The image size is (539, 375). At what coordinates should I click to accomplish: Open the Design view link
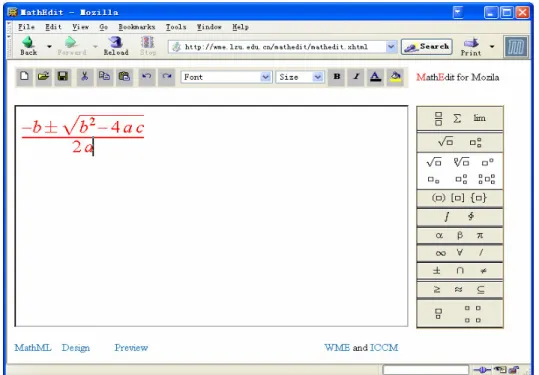(x=76, y=348)
